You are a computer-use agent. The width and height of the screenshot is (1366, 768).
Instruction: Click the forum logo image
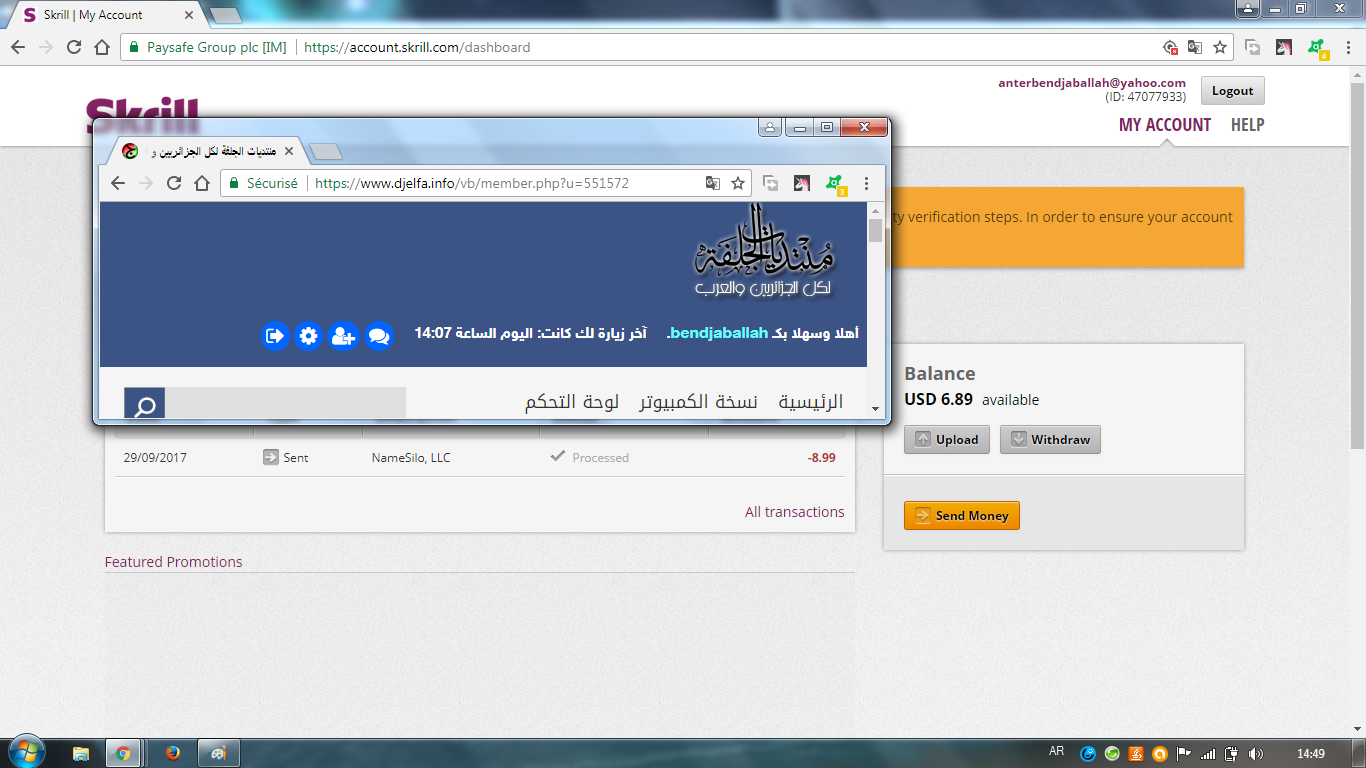pos(765,250)
